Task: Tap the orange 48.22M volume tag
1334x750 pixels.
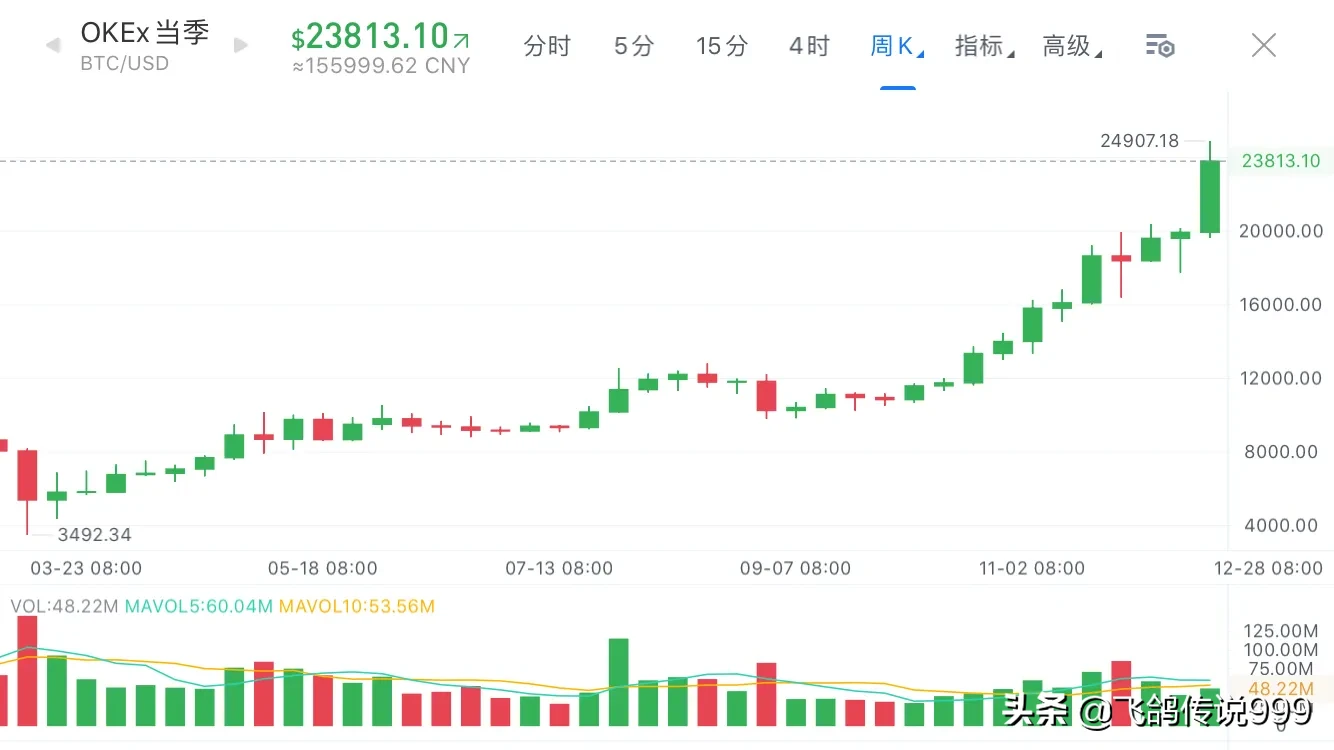Action: click(x=1283, y=688)
